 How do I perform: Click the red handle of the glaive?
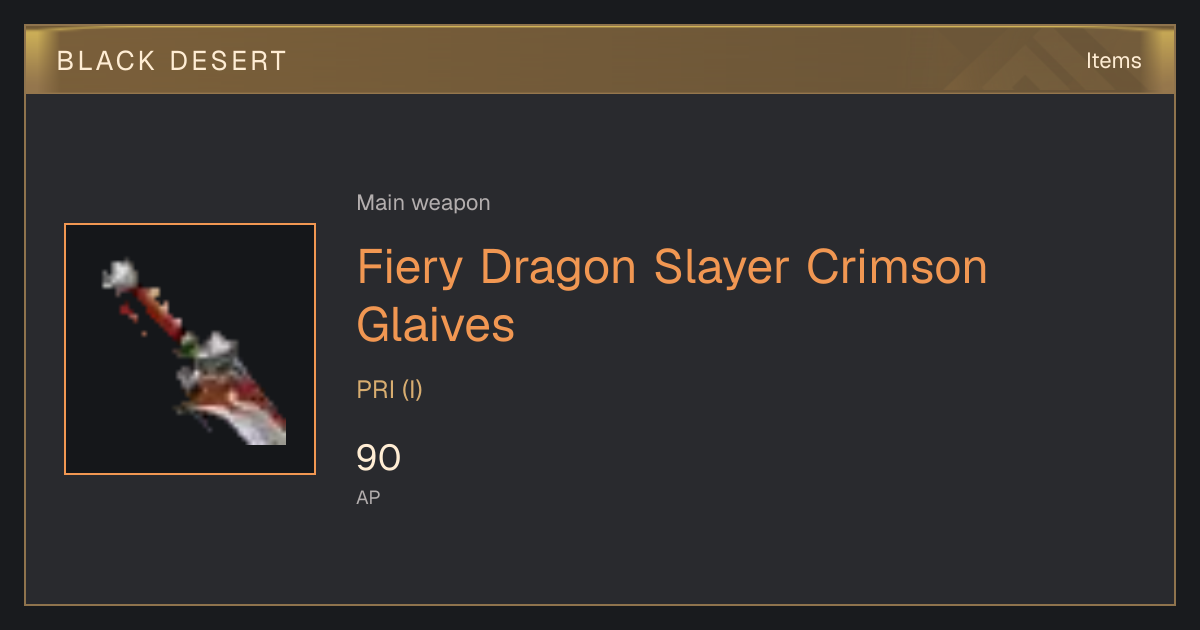pos(160,312)
